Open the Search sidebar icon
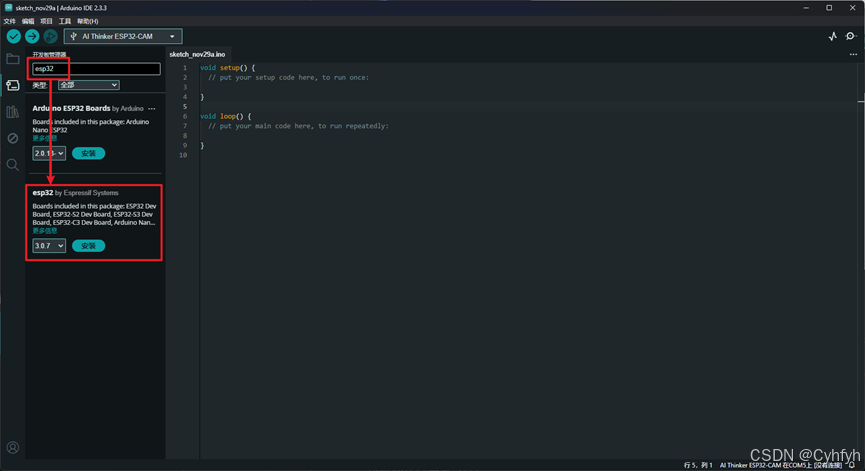The width and height of the screenshot is (865, 471). (x=13, y=165)
